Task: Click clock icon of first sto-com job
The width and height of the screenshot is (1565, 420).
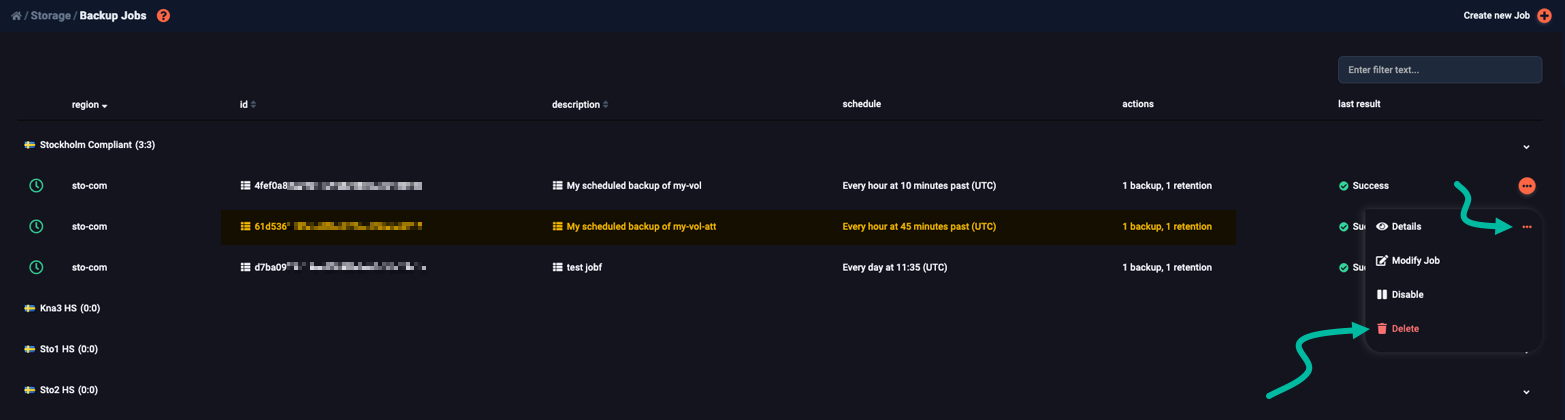Action: click(x=36, y=186)
